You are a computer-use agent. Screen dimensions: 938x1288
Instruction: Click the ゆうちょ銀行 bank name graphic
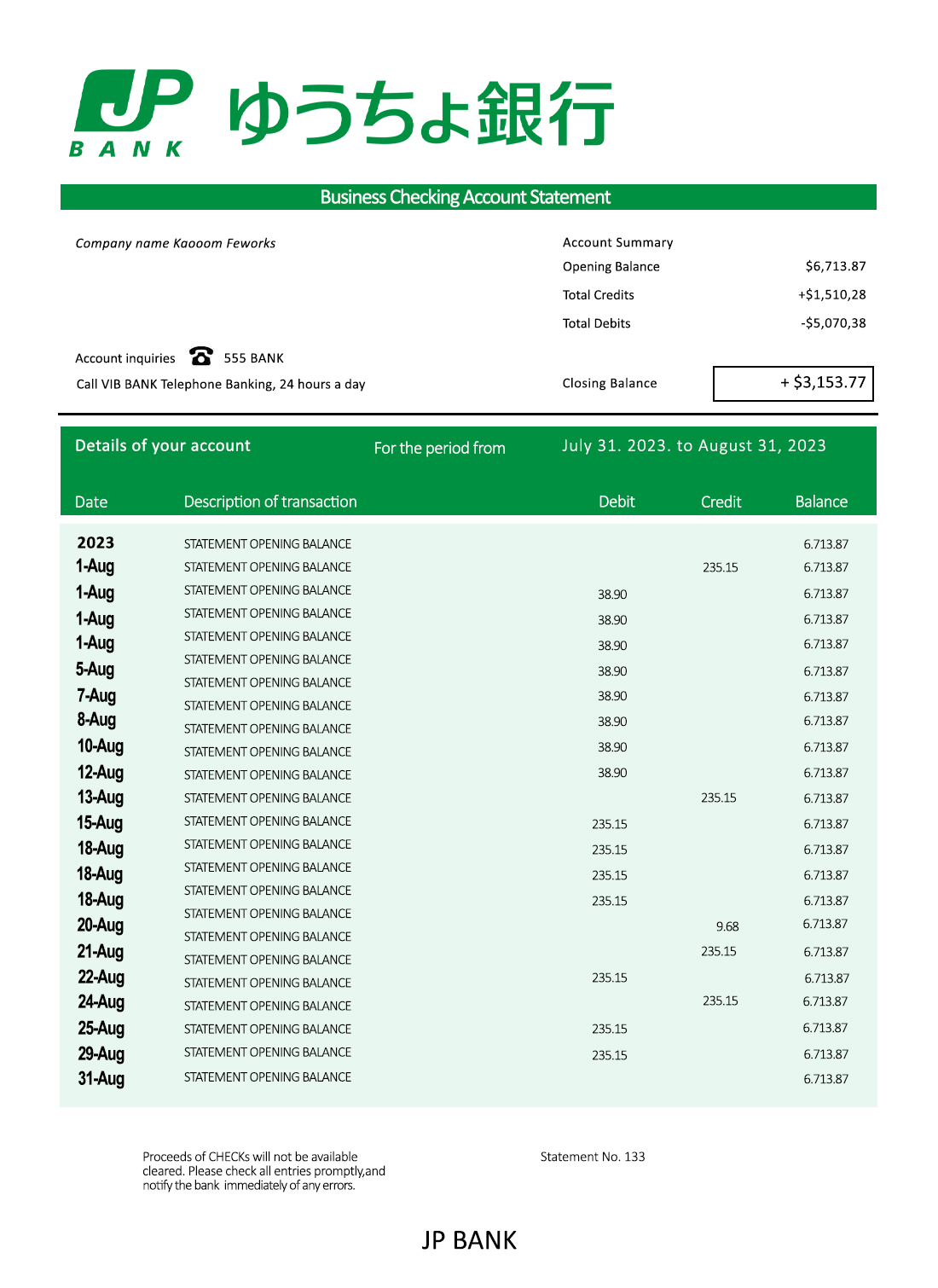(x=422, y=111)
